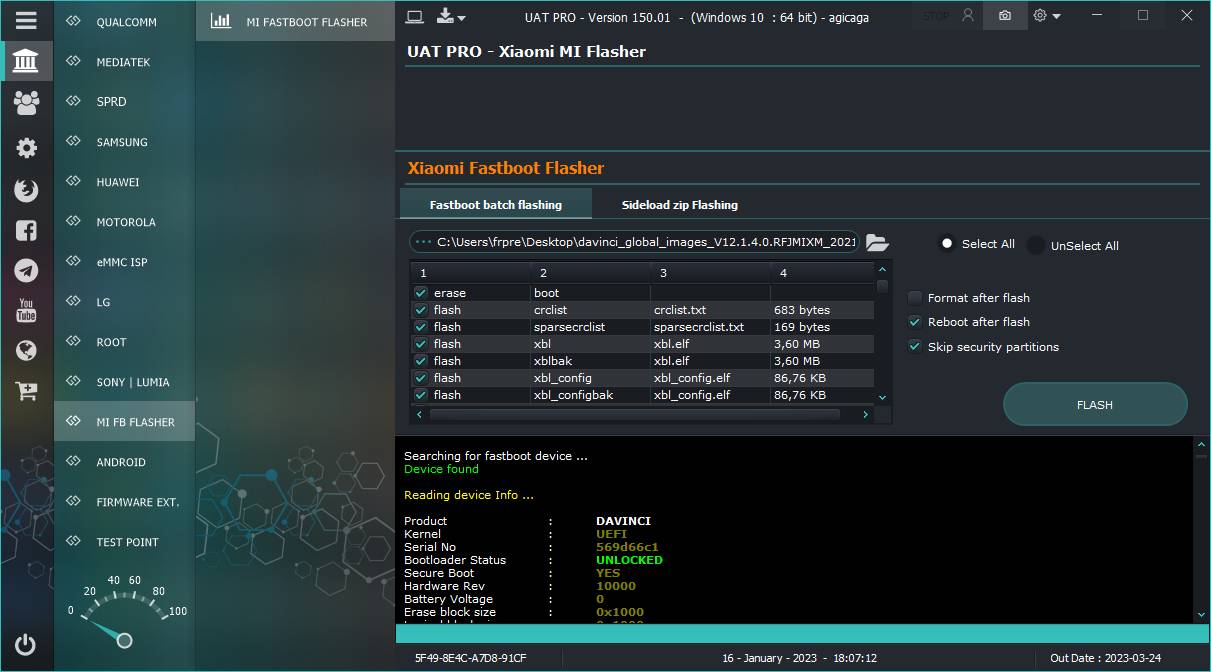Open the QUALCOMM module
The image size is (1211, 672).
125,22
